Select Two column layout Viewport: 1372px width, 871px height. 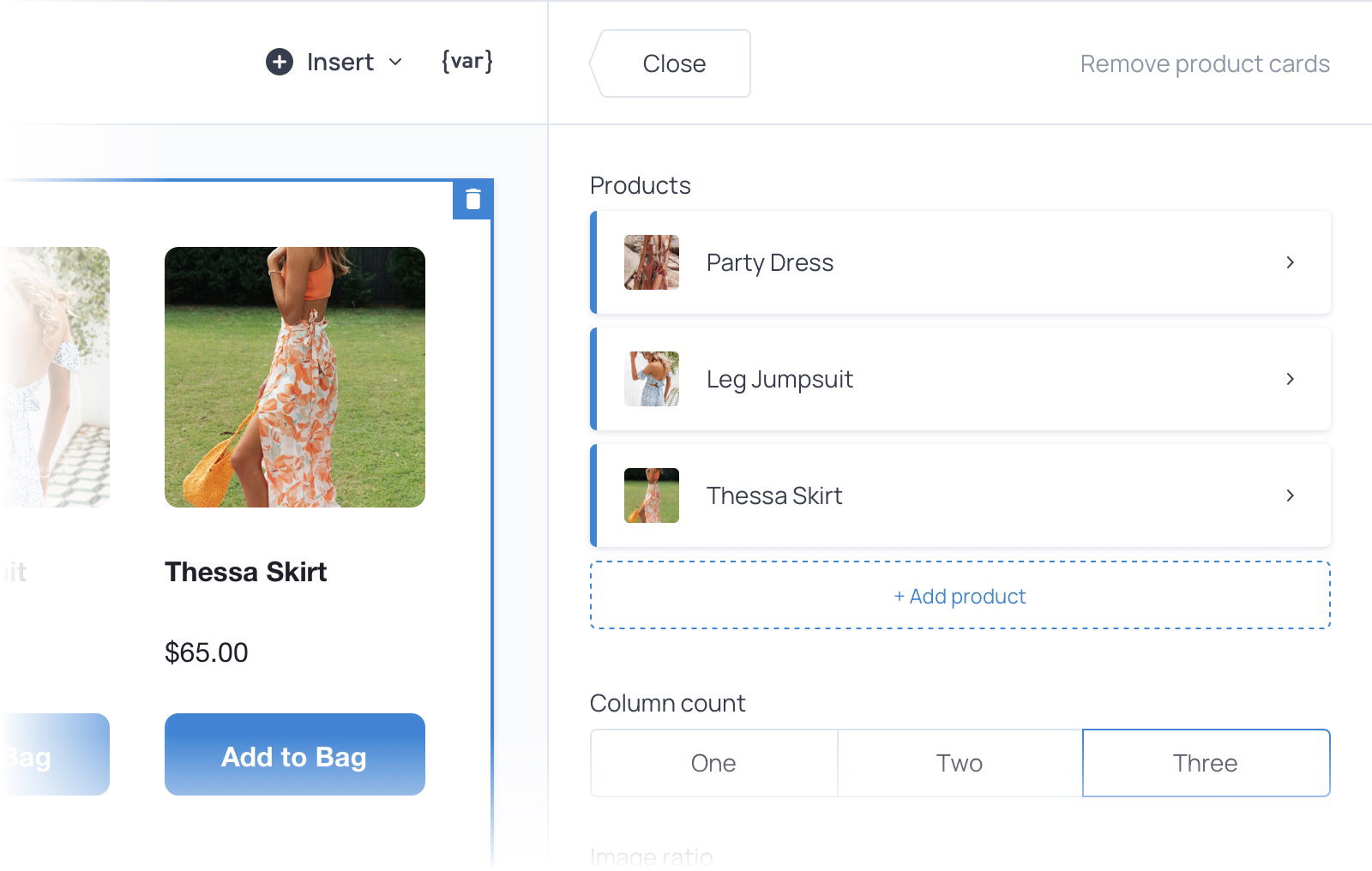[958, 762]
